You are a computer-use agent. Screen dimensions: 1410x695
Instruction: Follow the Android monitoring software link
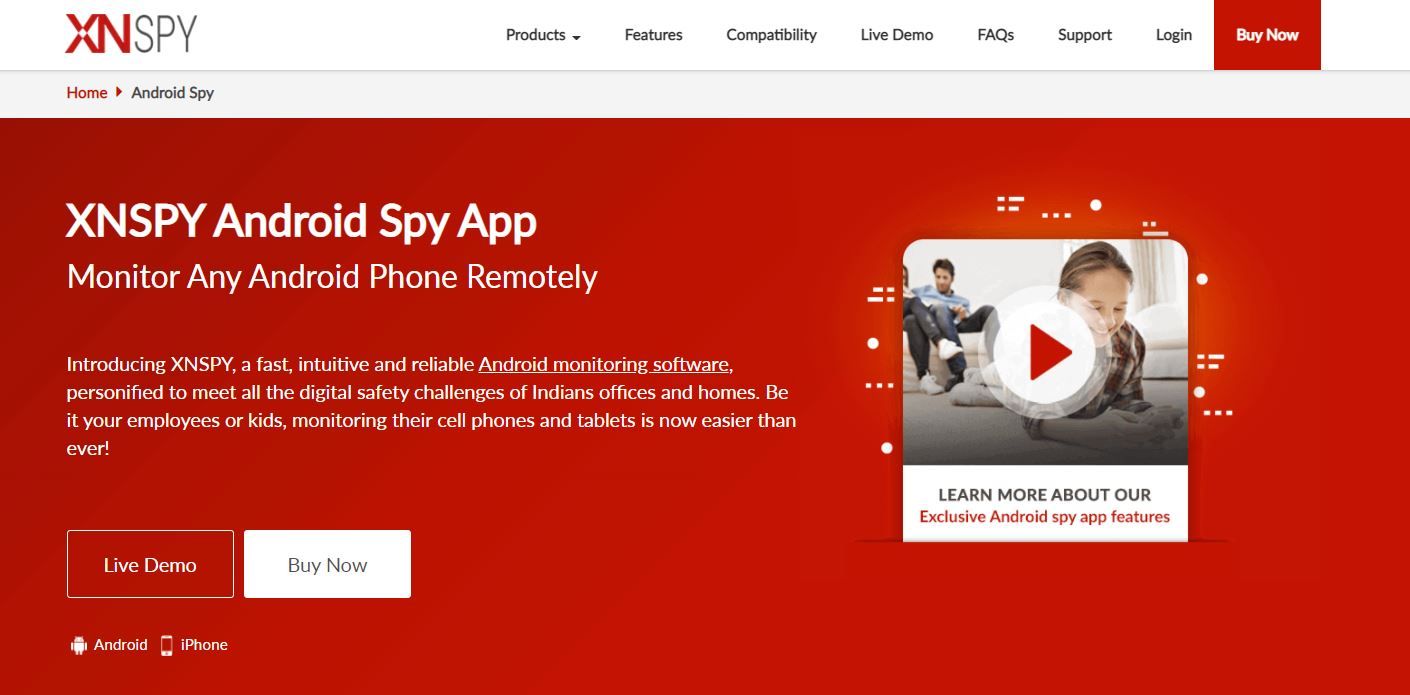(x=604, y=364)
